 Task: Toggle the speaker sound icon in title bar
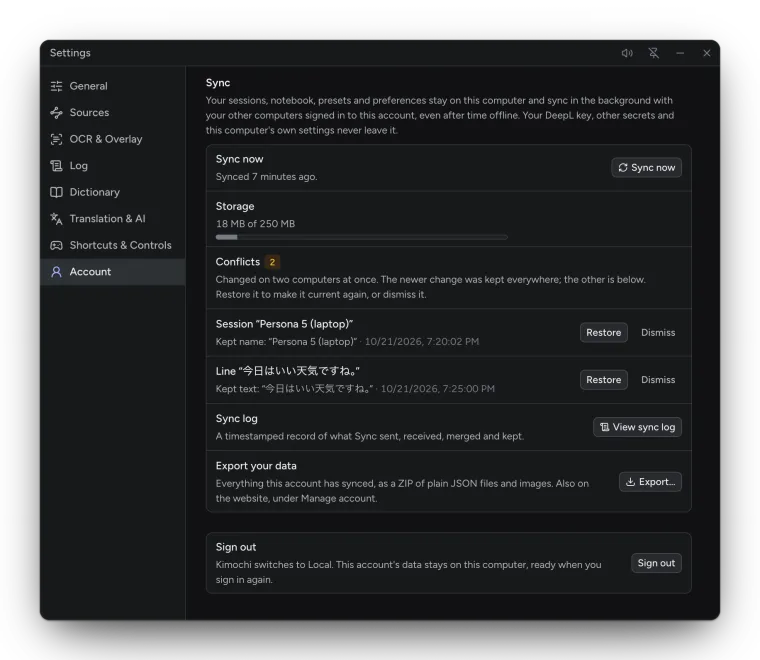[x=627, y=53]
